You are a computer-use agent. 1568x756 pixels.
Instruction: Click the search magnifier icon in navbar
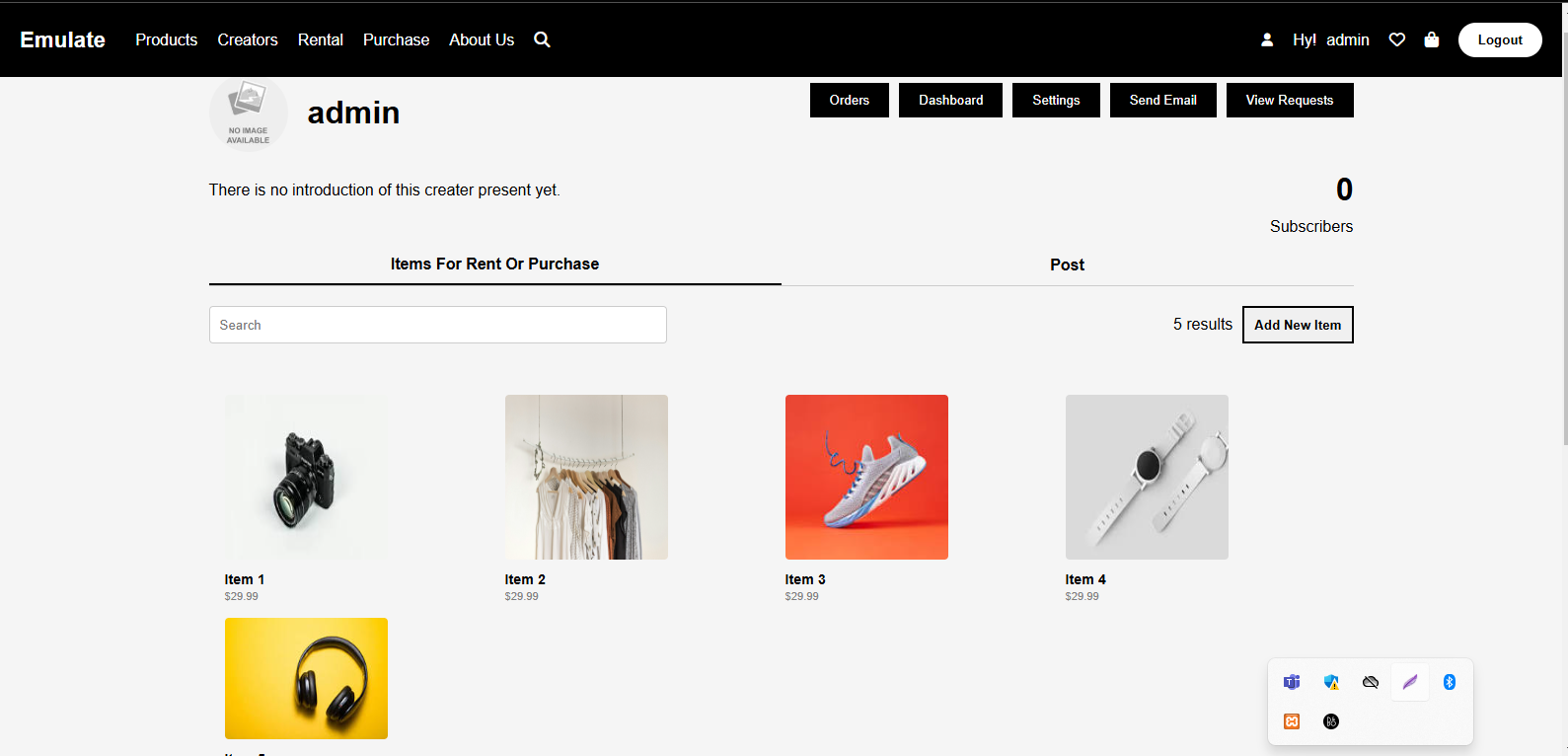(x=542, y=39)
